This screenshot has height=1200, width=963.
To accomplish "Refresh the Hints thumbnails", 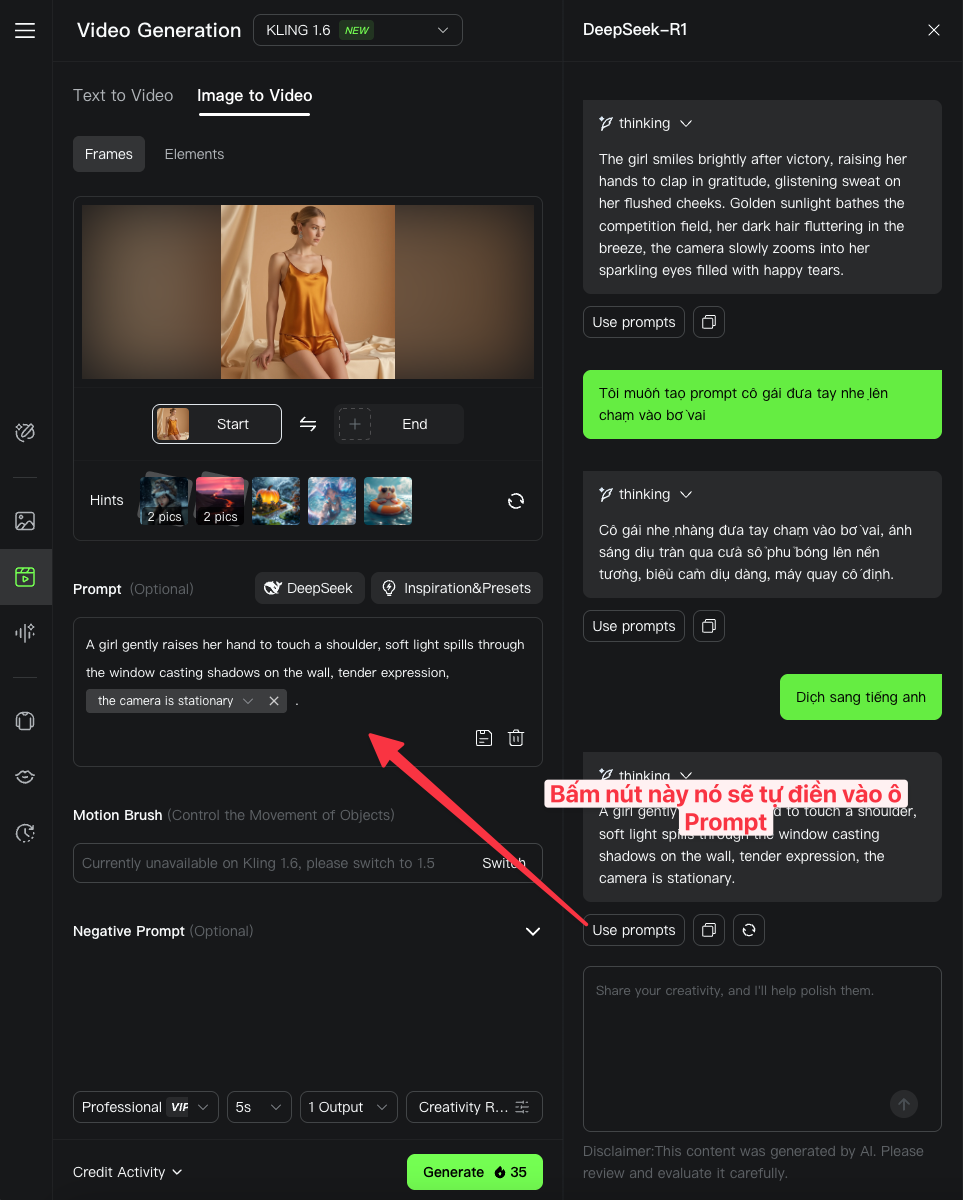I will click(516, 501).
